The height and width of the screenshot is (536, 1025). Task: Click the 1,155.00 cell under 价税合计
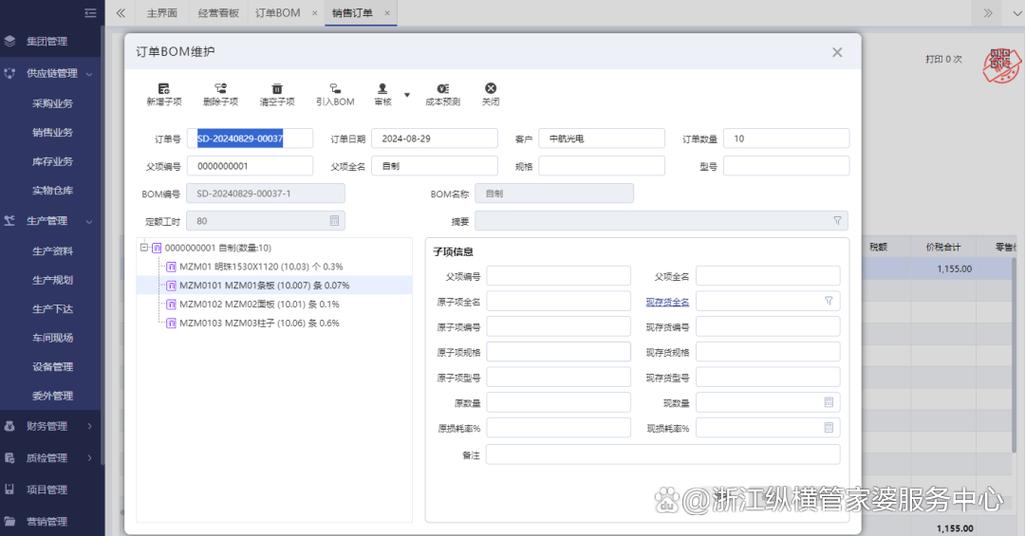[954, 269]
